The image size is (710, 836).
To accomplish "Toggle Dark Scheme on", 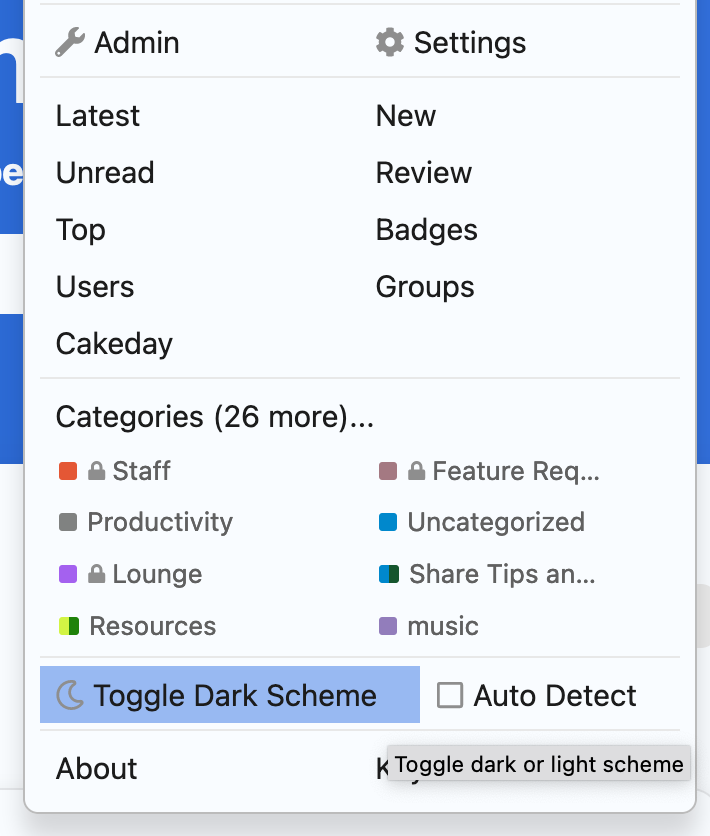I will point(234,695).
